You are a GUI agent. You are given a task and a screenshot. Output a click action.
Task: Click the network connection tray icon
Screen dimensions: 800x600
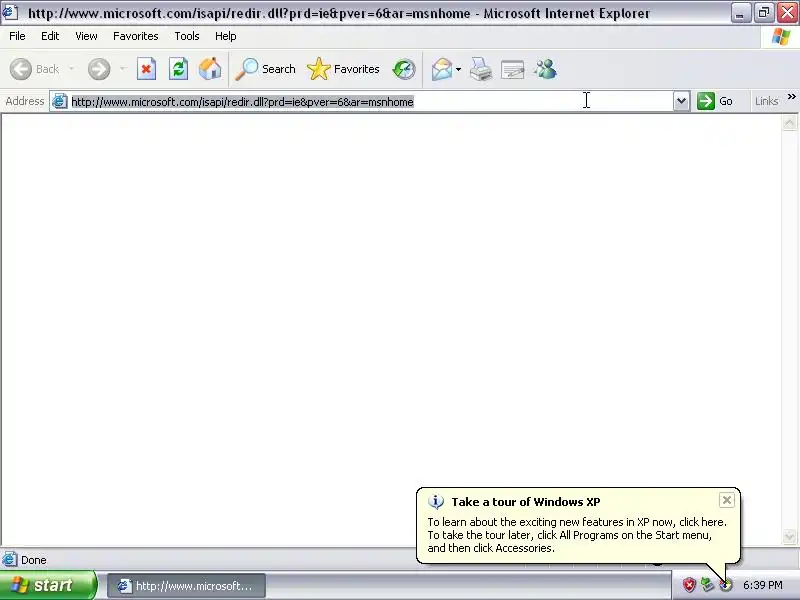click(x=707, y=585)
